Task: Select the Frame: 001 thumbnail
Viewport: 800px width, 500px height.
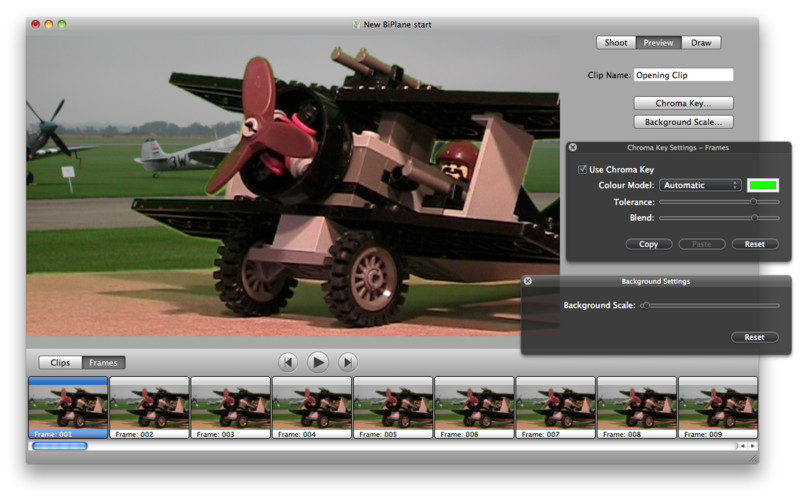Action: pos(68,408)
